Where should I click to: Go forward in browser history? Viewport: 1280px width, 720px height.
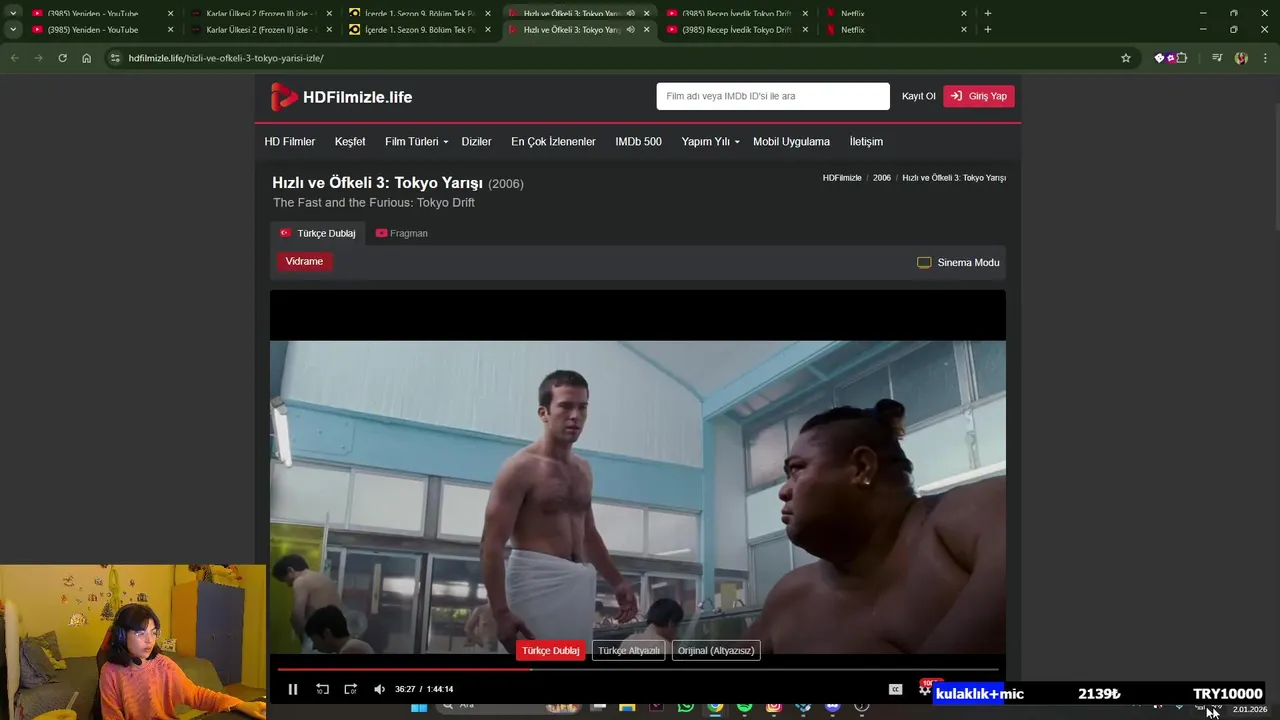tap(38, 58)
